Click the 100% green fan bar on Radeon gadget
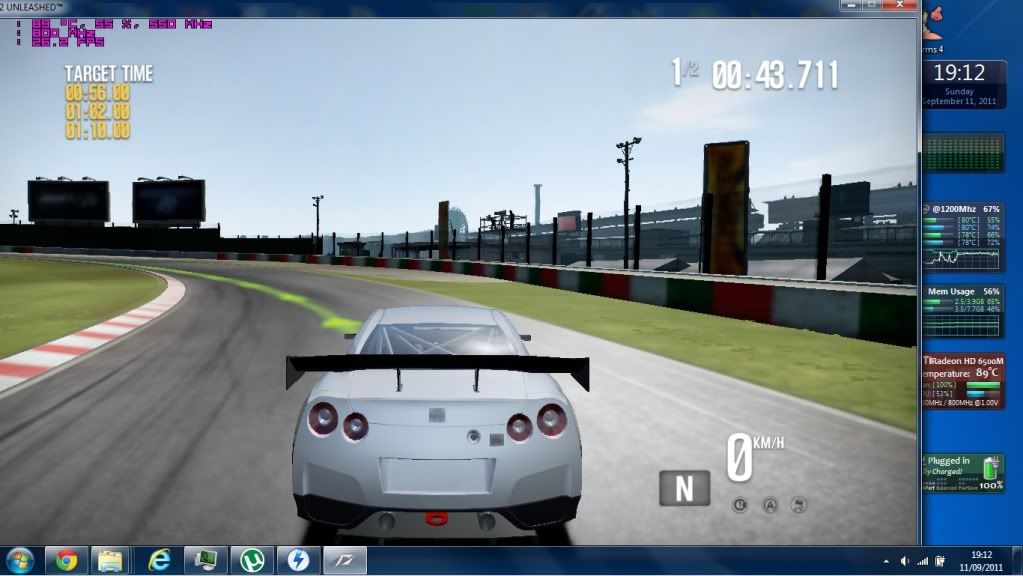The image size is (1023, 576). pos(983,385)
